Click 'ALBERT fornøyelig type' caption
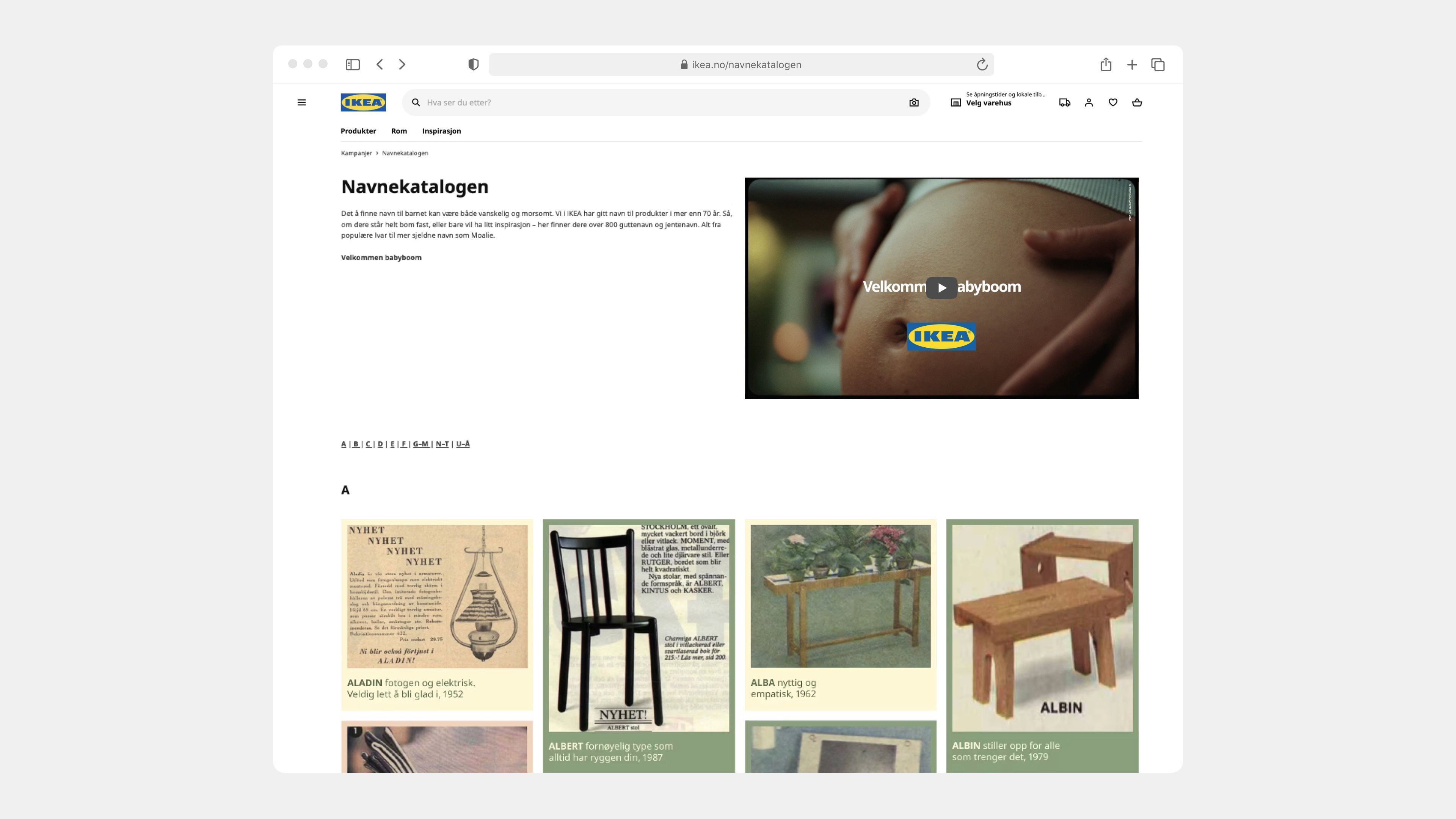Viewport: 1456px width, 819px height. (x=610, y=752)
